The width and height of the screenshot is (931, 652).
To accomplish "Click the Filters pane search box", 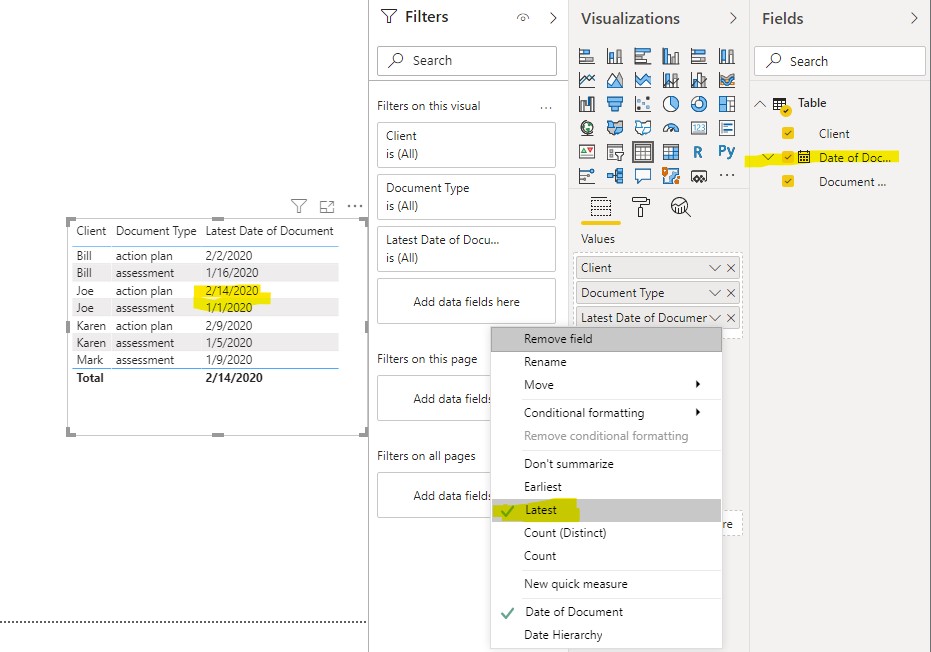I will point(467,61).
